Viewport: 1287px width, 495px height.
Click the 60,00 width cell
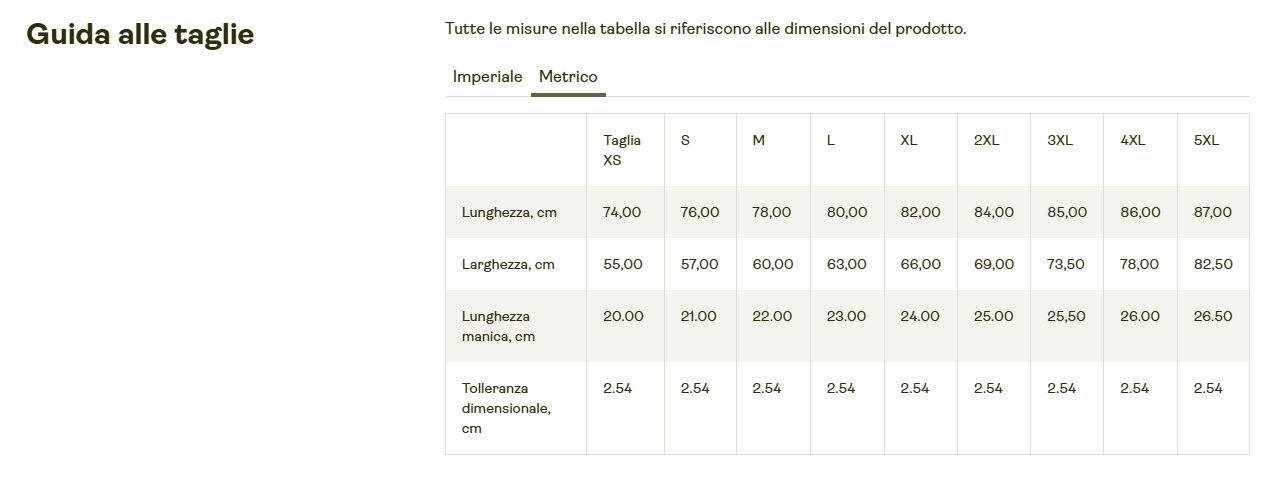click(773, 265)
